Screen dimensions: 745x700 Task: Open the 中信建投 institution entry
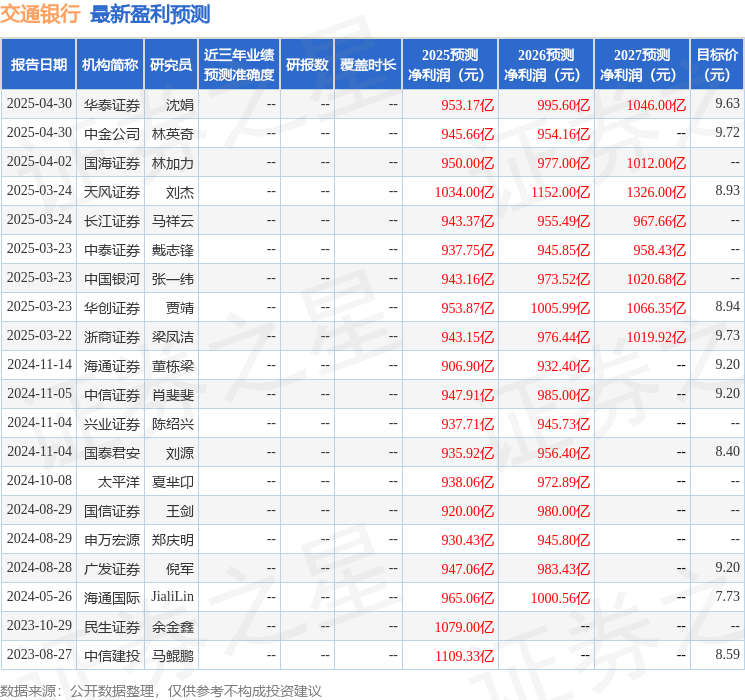tap(111, 656)
